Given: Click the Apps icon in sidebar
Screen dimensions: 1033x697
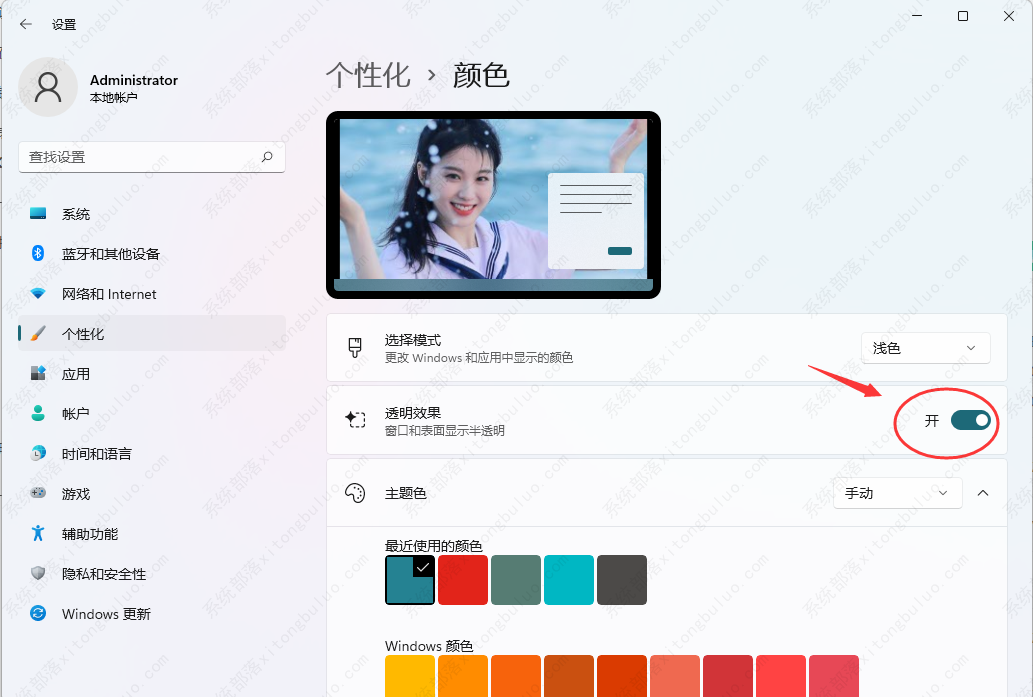Looking at the screenshot, I should click(39, 374).
